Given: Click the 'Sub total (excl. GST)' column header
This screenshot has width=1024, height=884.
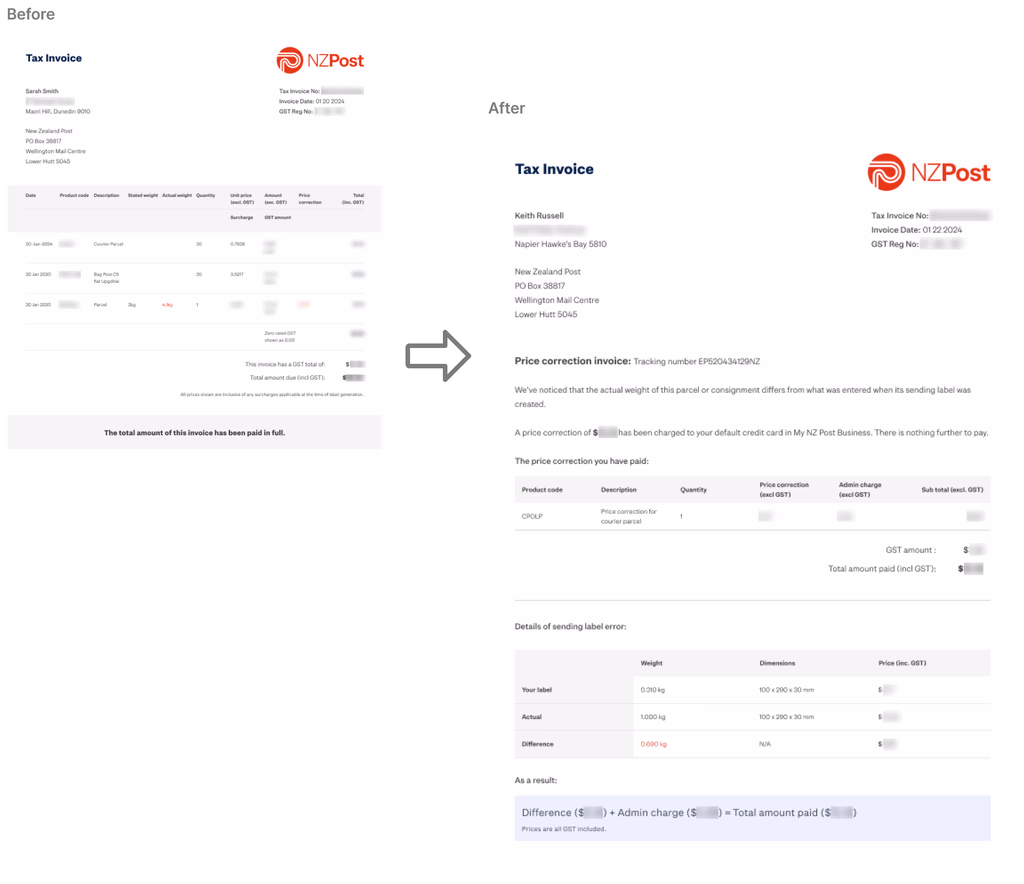Looking at the screenshot, I should click(x=952, y=490).
